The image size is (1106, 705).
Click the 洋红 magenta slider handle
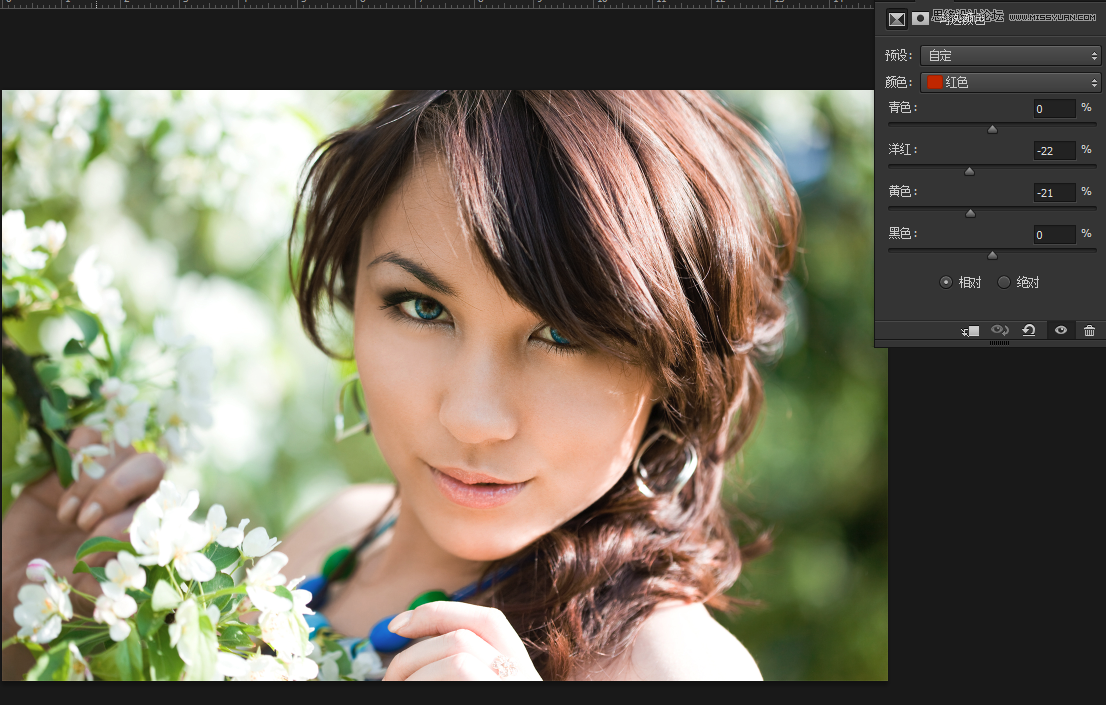point(969,171)
